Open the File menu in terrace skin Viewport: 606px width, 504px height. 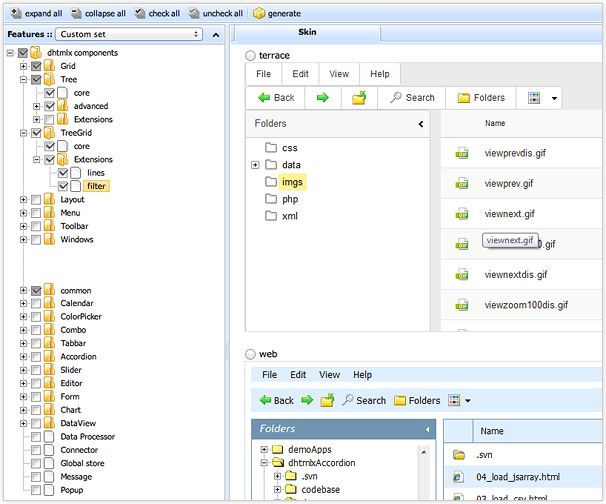(x=264, y=74)
